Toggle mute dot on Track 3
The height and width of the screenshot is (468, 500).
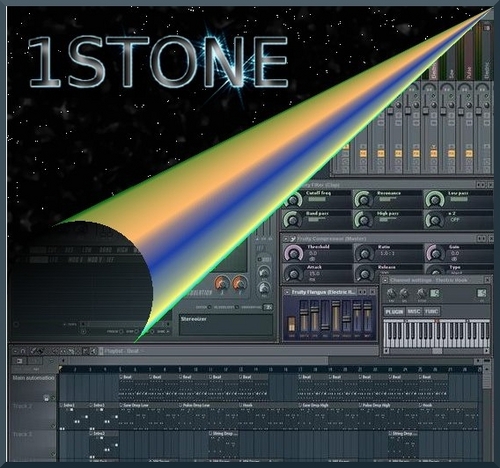tap(53, 454)
